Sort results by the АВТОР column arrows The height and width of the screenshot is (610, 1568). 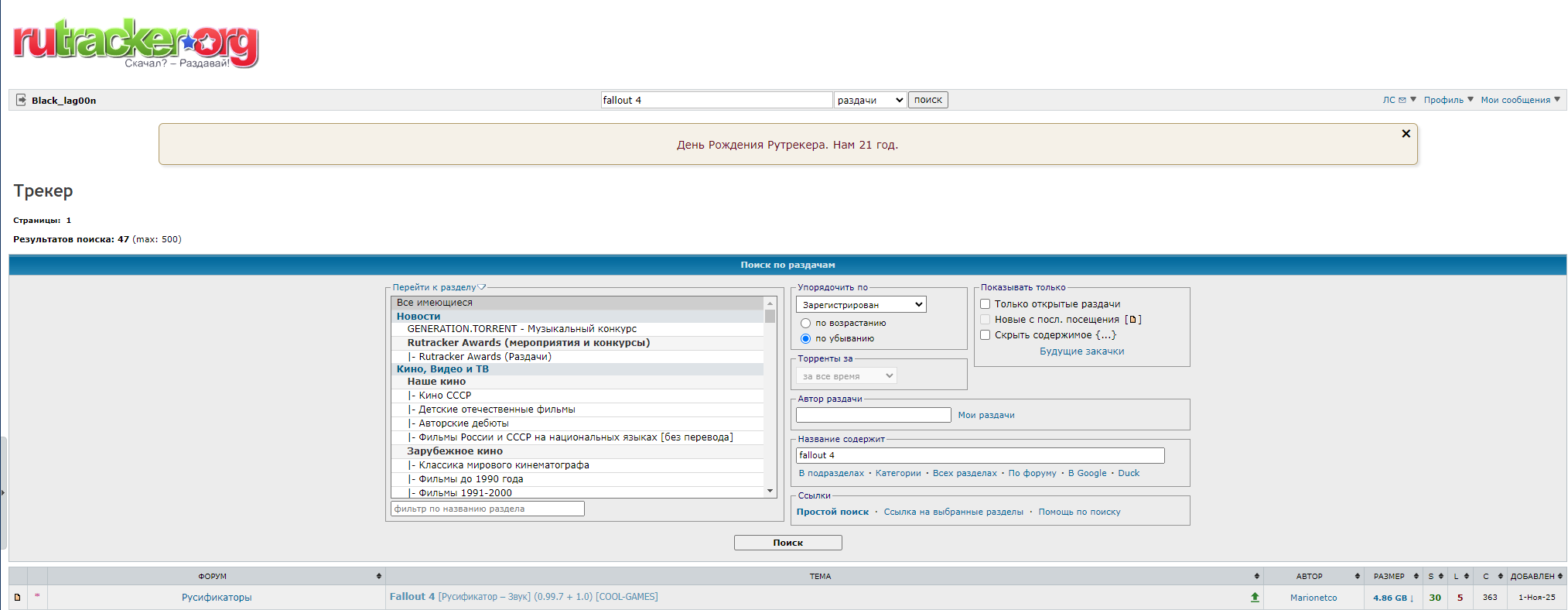point(1357,576)
